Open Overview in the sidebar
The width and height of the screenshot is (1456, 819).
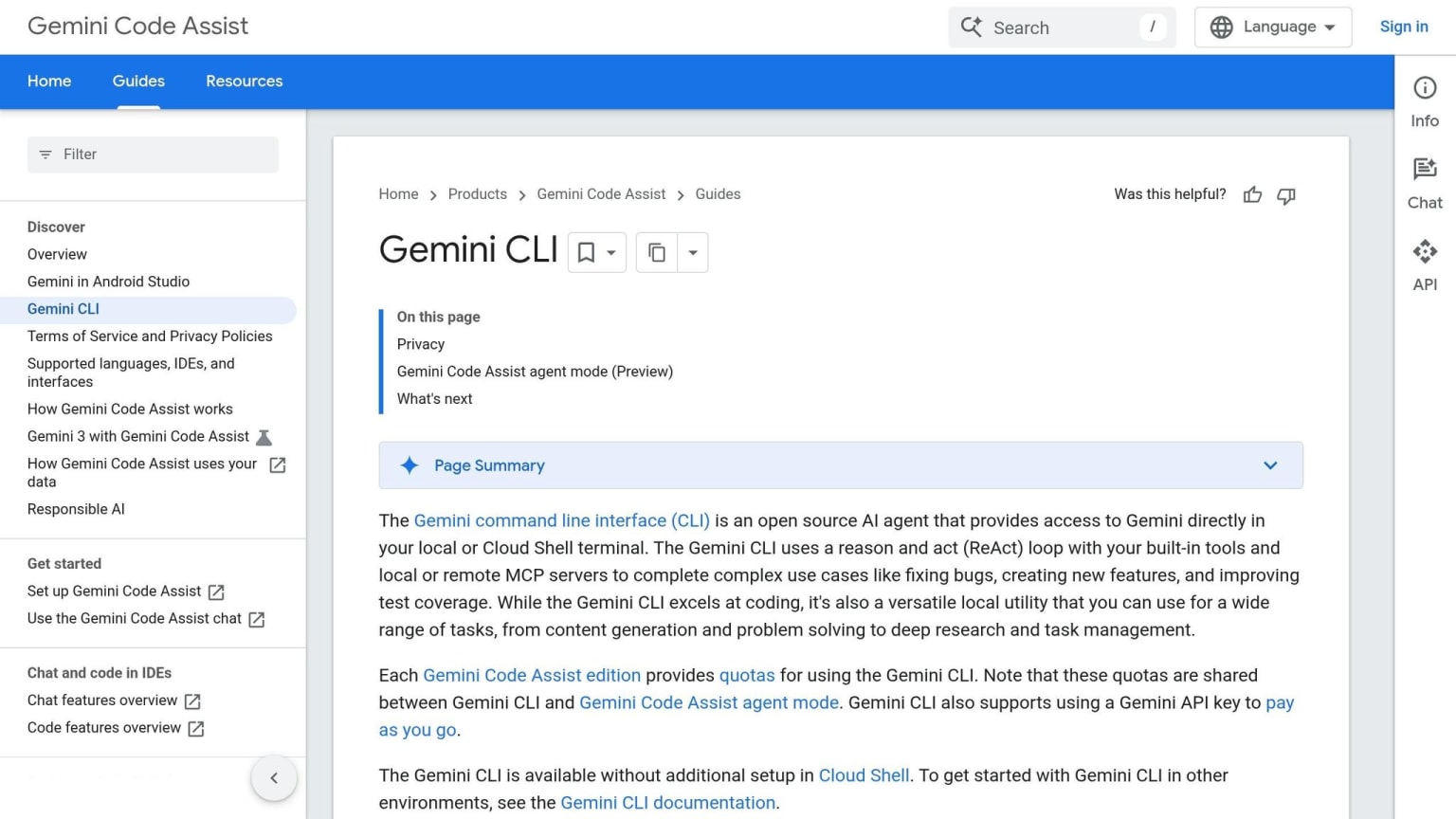[x=57, y=254]
